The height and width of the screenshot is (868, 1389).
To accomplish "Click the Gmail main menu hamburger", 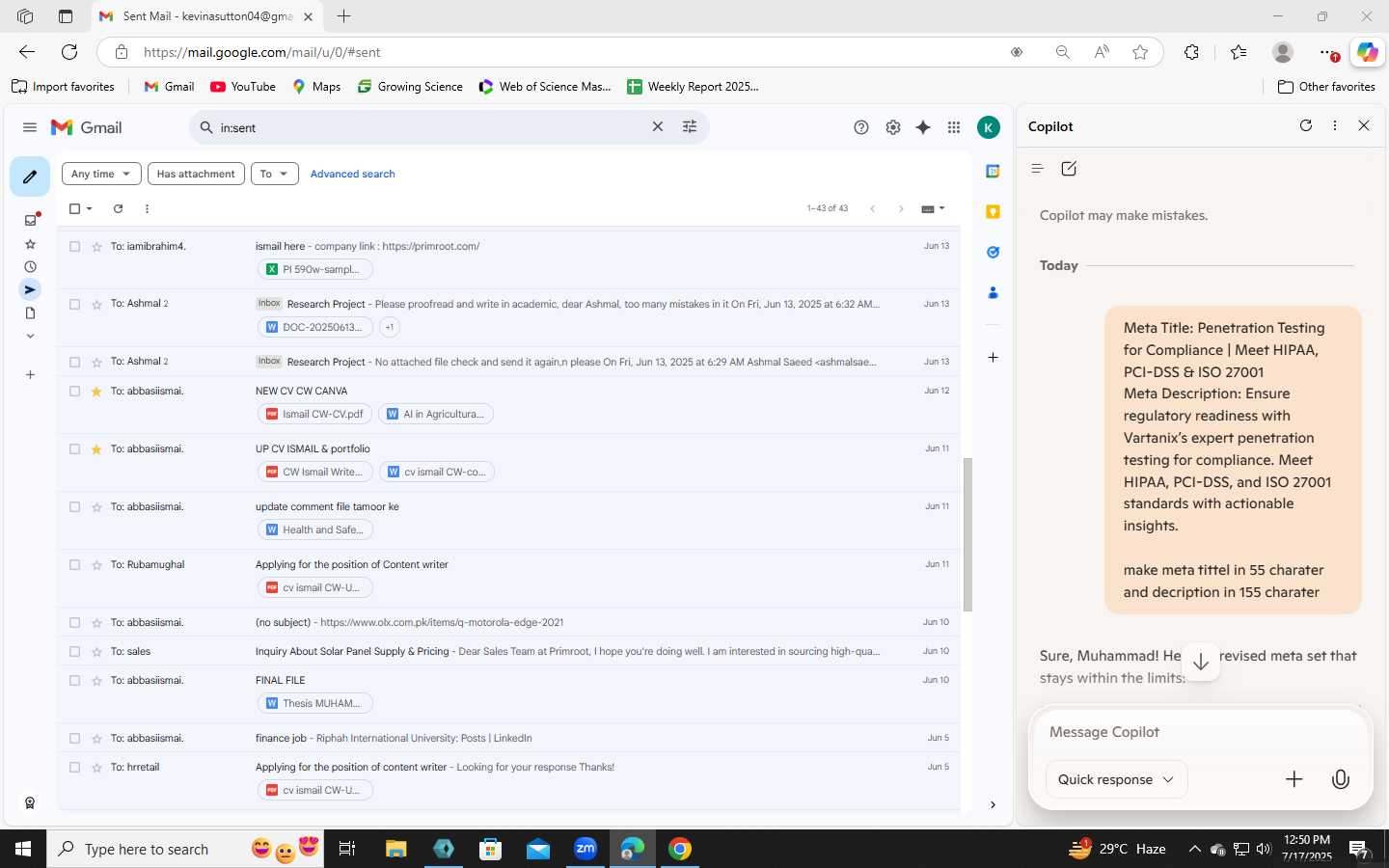I will 30,127.
